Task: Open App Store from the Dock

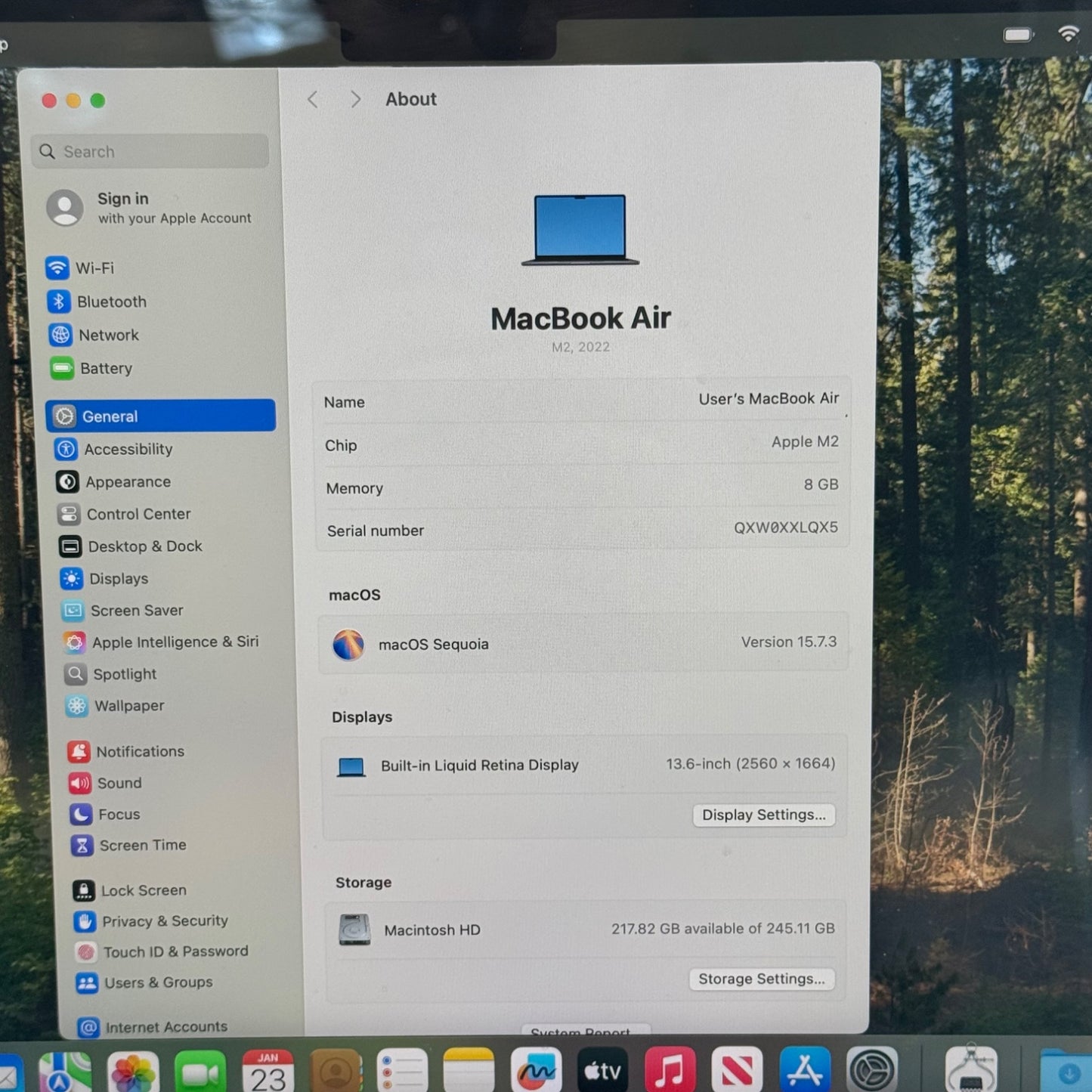Action: [x=804, y=1070]
